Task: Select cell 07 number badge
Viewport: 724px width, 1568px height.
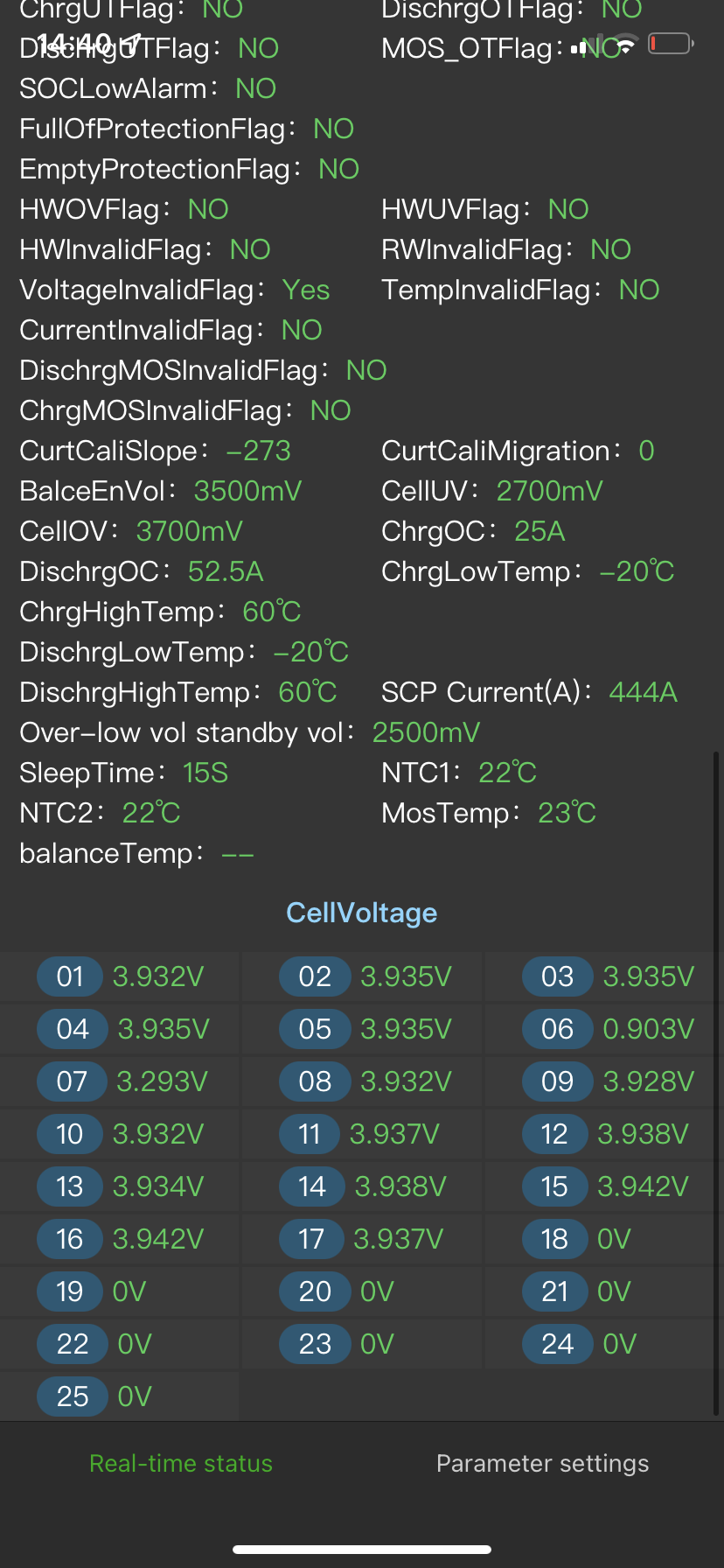Action: tap(72, 1081)
